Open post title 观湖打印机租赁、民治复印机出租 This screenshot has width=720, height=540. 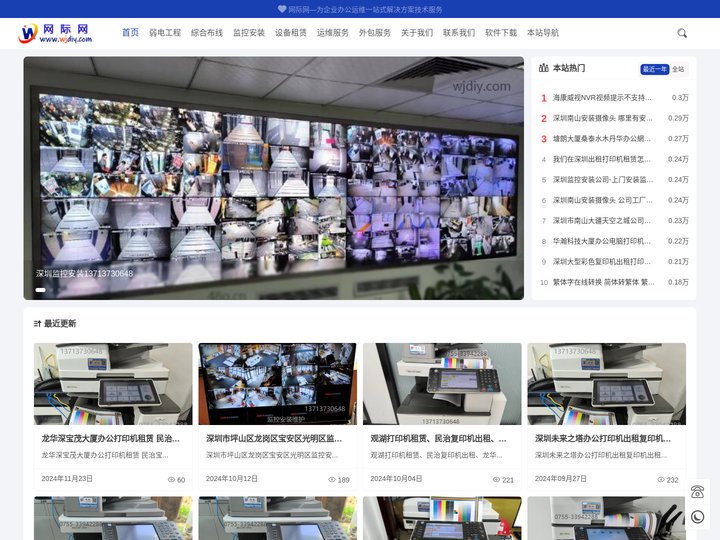click(x=439, y=439)
